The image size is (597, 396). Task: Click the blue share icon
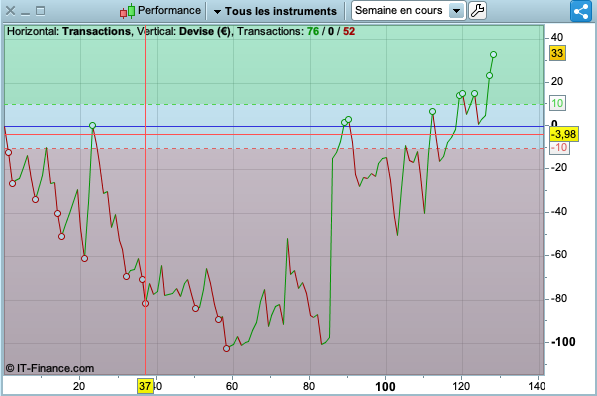coord(581,11)
